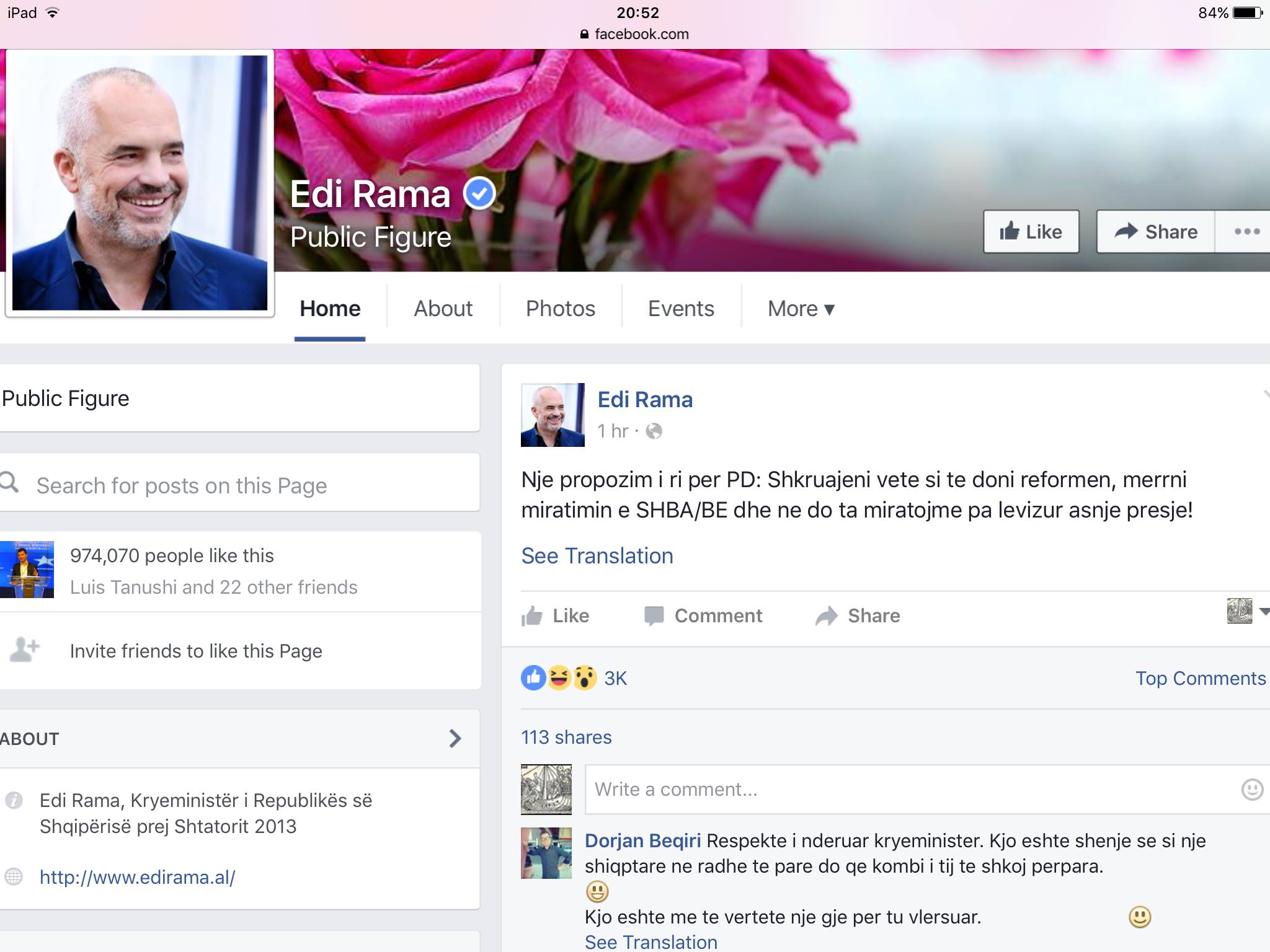
Task: Open commenter Dorjan Beqiri's profile name
Action: (x=643, y=840)
